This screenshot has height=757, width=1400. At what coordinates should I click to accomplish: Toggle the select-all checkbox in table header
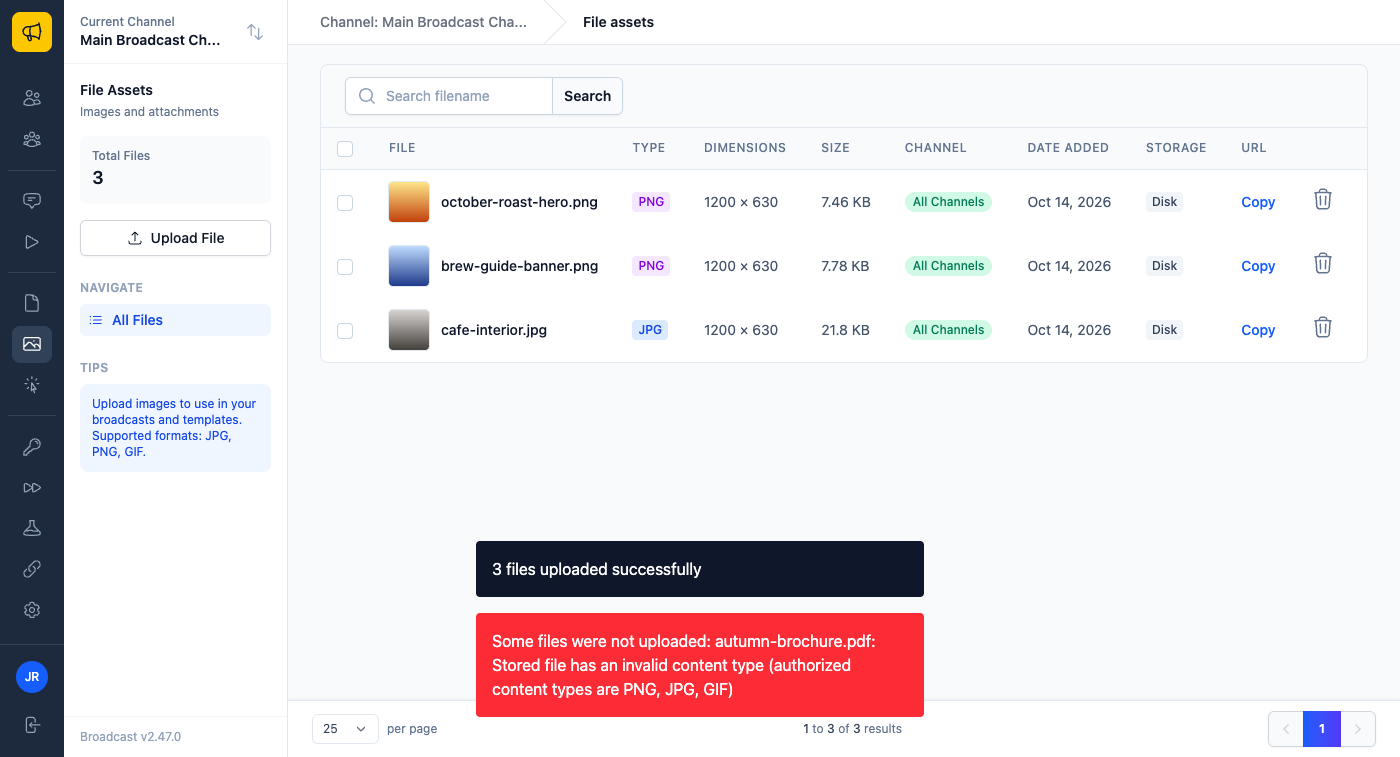pos(345,149)
